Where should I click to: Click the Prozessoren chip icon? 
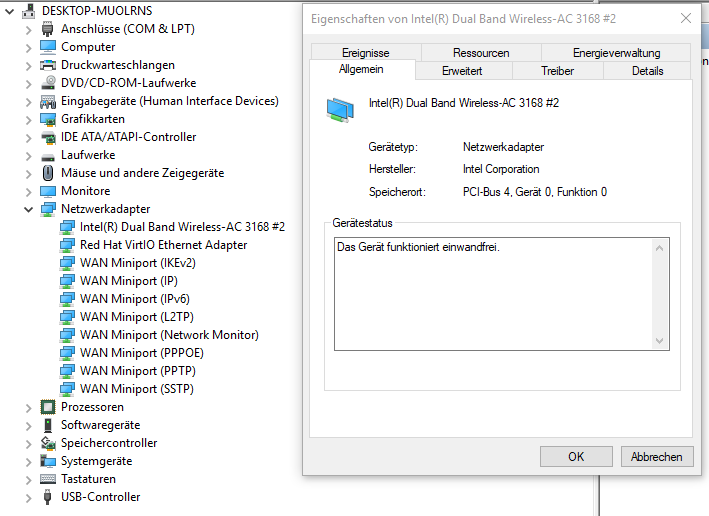(x=47, y=407)
